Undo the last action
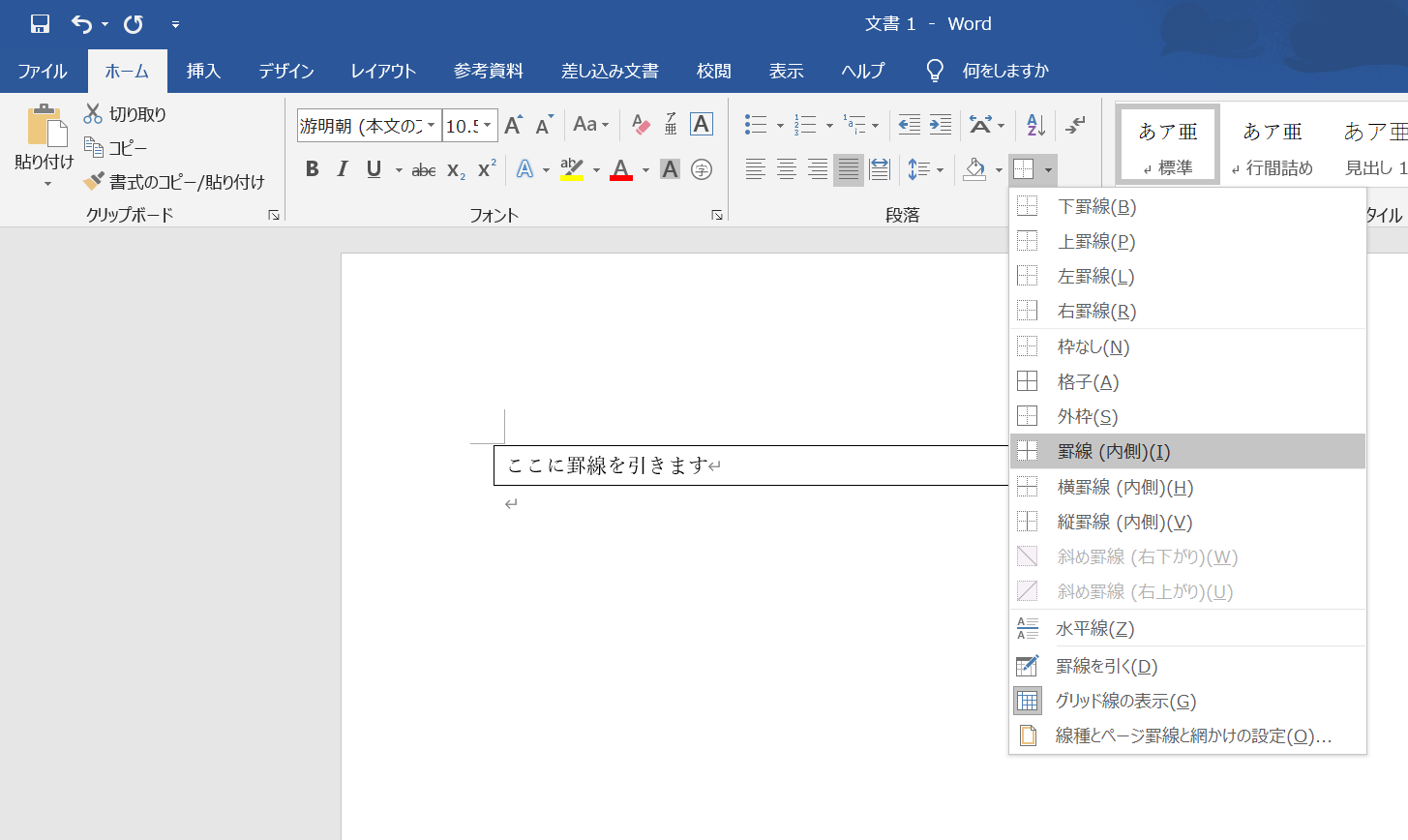1408x840 pixels. 81,23
